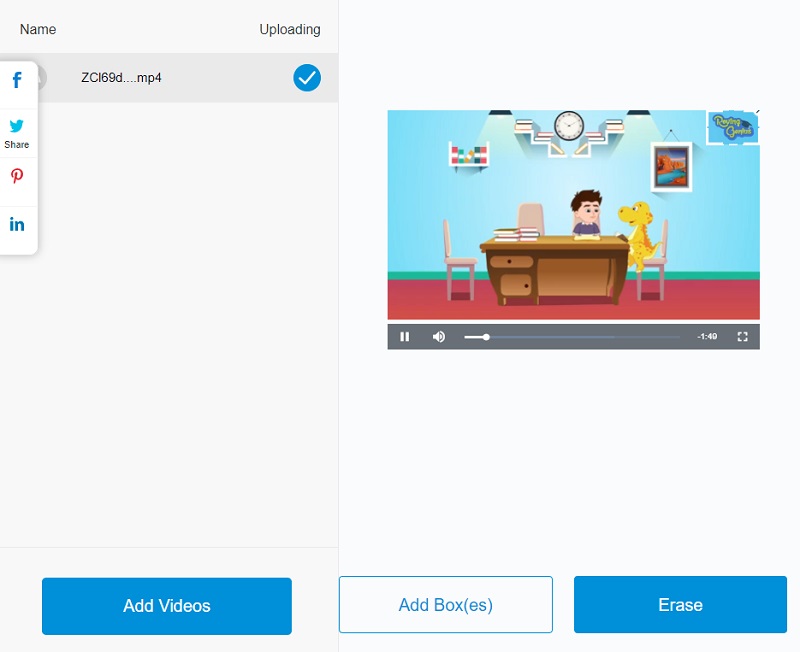The image size is (800, 652).
Task: Click the Erase button
Action: click(680, 604)
